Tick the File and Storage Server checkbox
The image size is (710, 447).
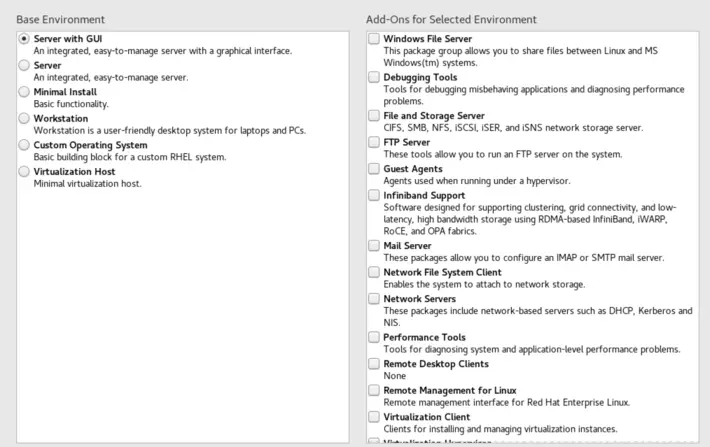pyautogui.click(x=373, y=116)
